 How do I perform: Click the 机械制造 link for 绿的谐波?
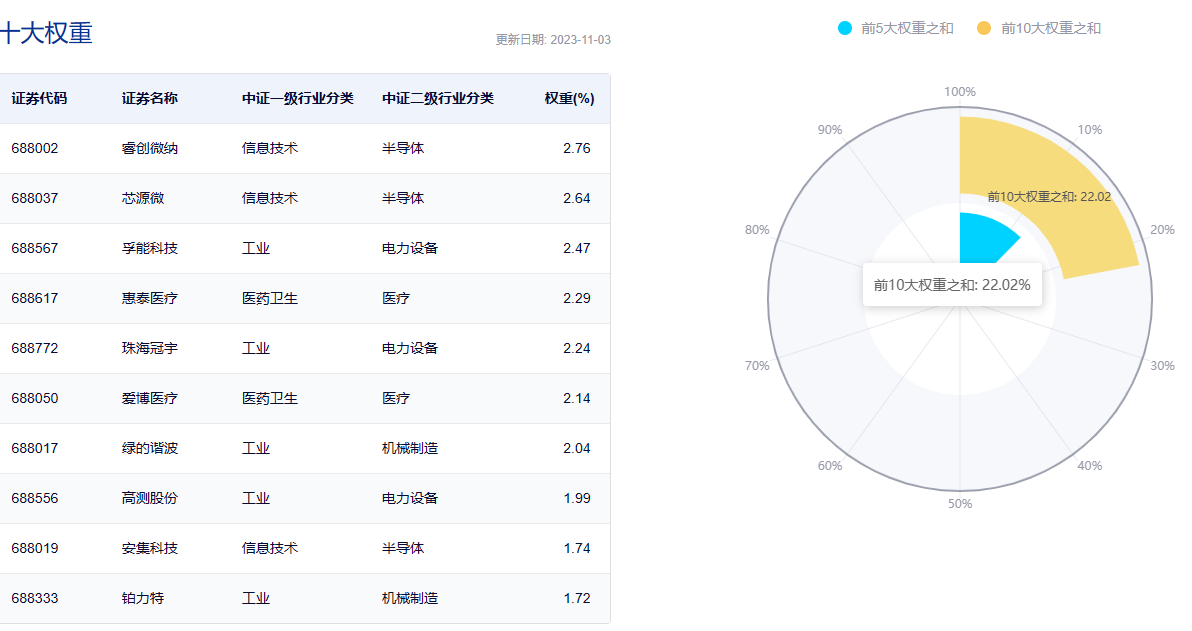tap(409, 448)
